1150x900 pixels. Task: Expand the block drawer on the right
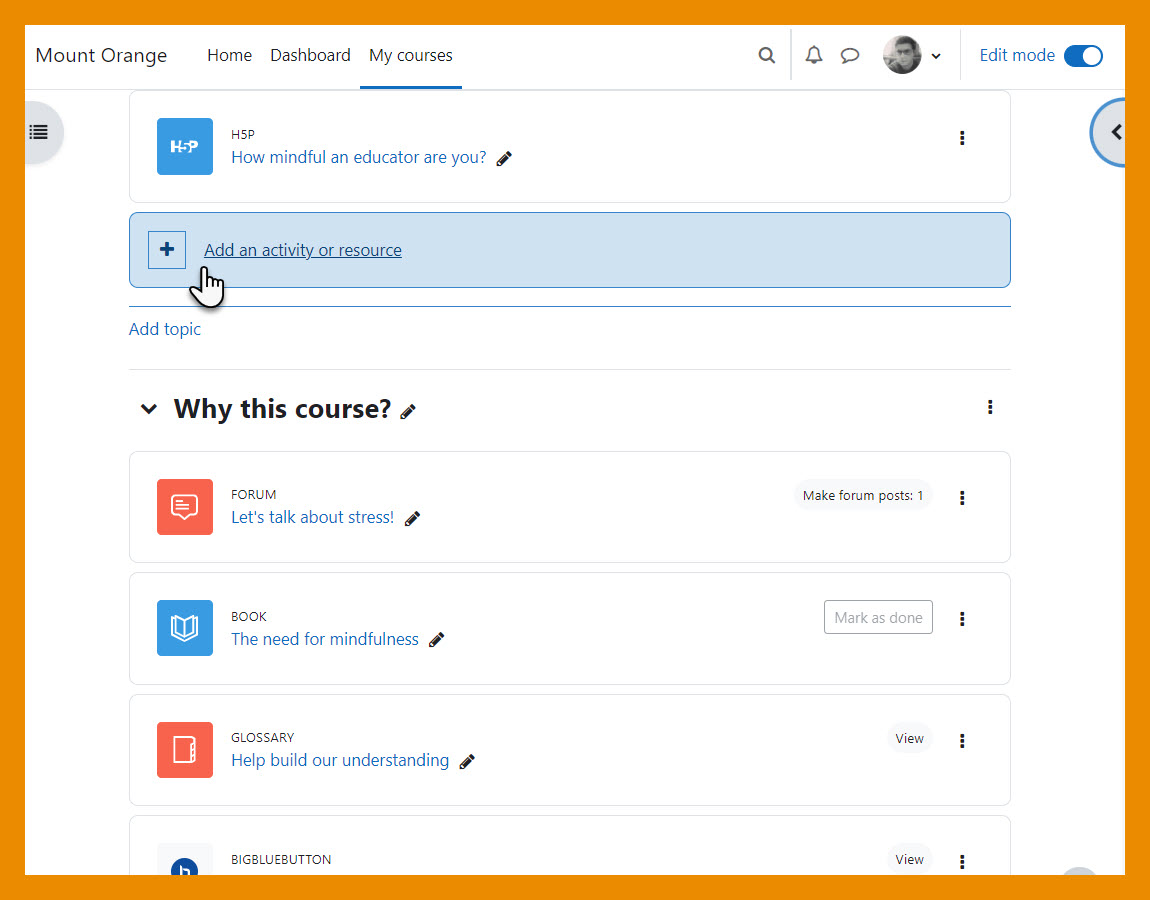pyautogui.click(x=1113, y=132)
